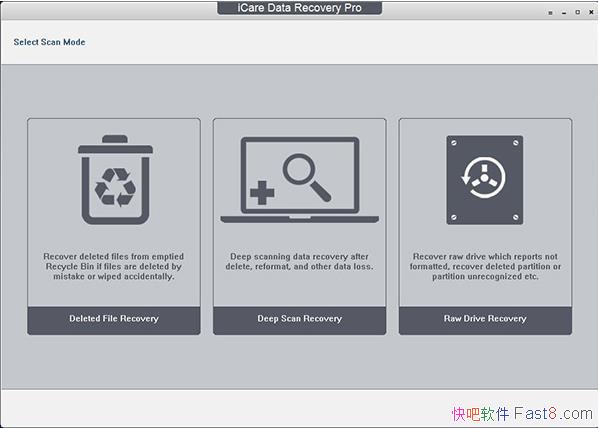The width and height of the screenshot is (598, 428).
Task: Start Deleted File Recovery mode
Action: (114, 319)
